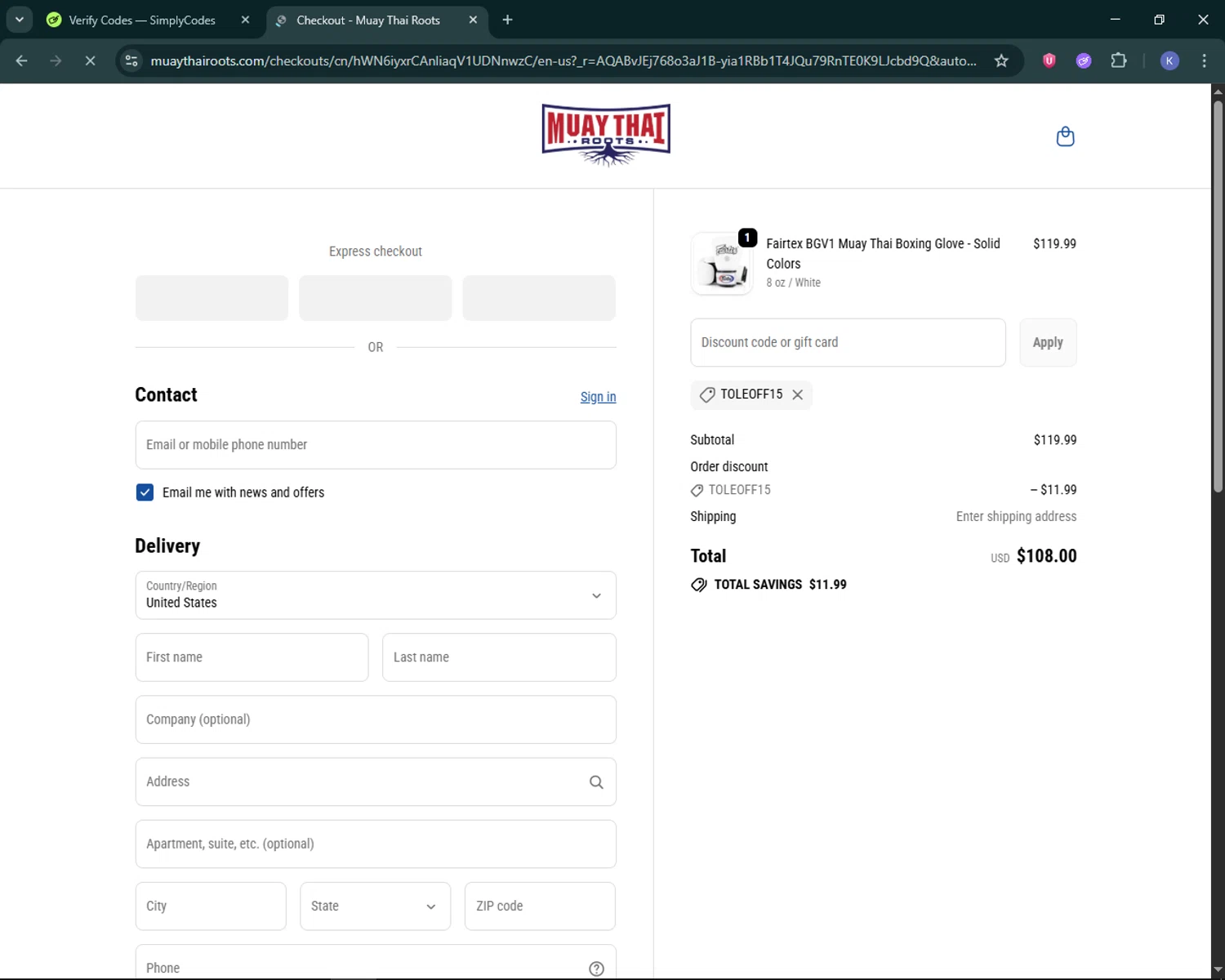Expand the Country/Region dropdown
This screenshot has height=980, width=1225.
click(376, 595)
